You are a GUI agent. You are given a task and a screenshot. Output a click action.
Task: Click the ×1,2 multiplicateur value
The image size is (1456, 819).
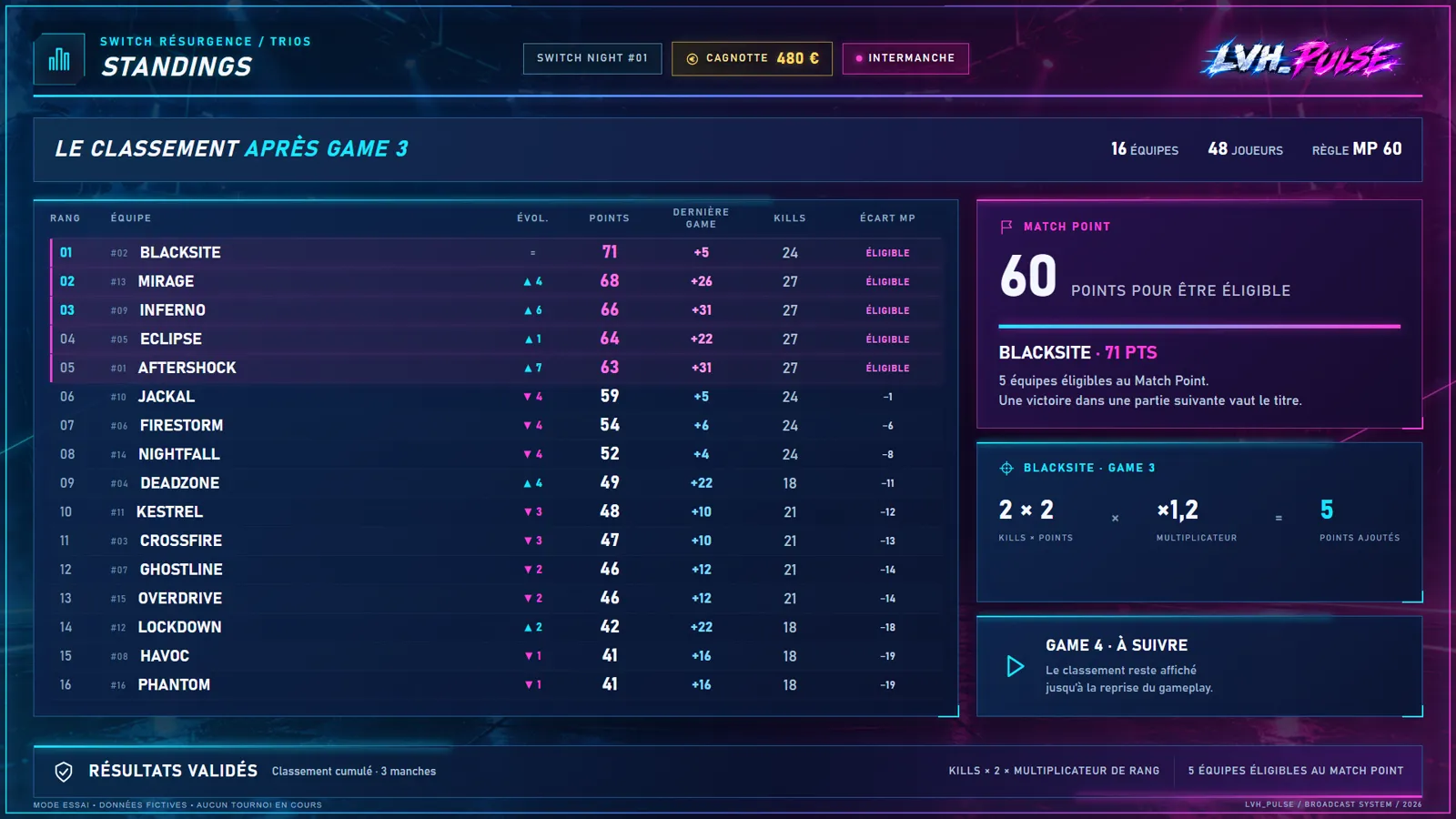(x=1178, y=510)
